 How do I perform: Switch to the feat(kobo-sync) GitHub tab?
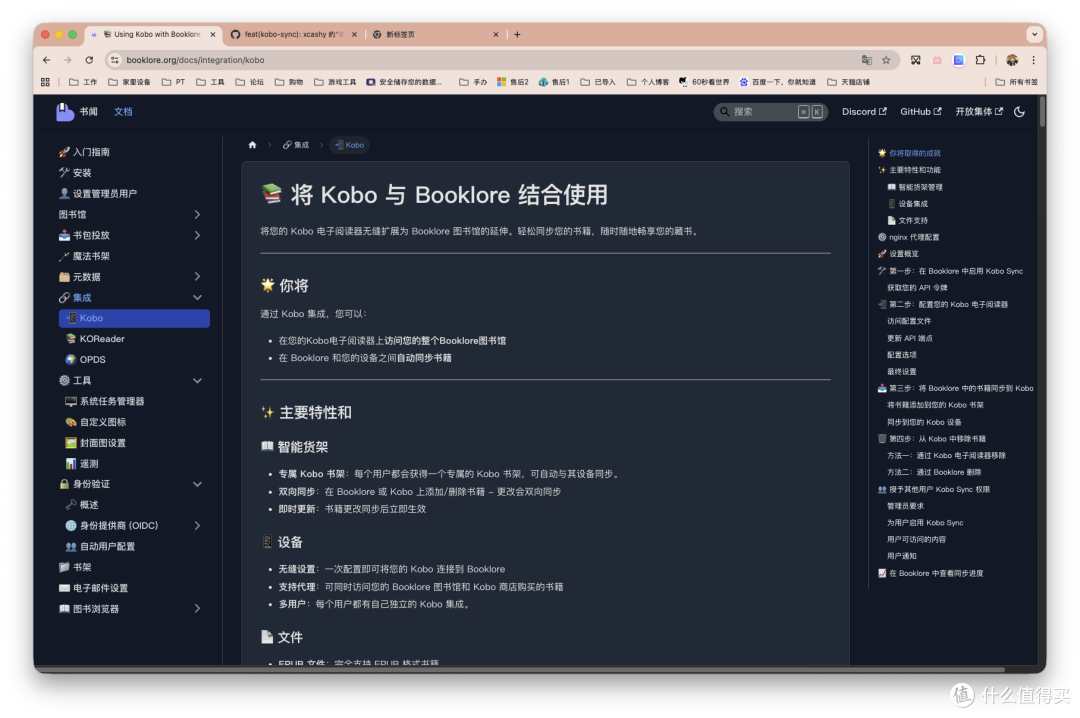tap(293, 34)
